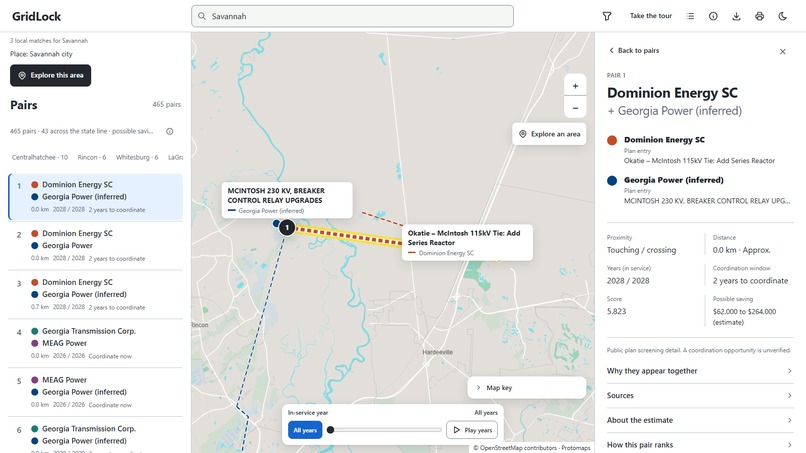806x453 pixels.
Task: Click Okatie – McIntosh 115kV Tie label
Action: [467, 242]
